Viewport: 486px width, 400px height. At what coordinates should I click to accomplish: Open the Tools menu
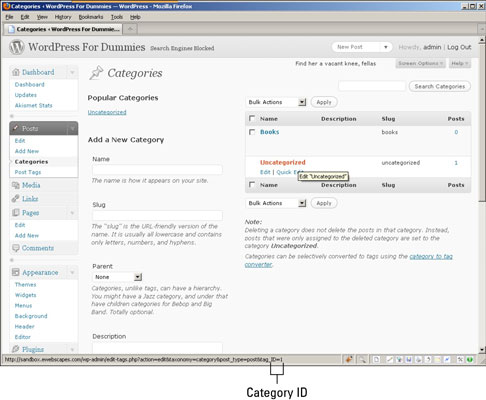coord(117,17)
